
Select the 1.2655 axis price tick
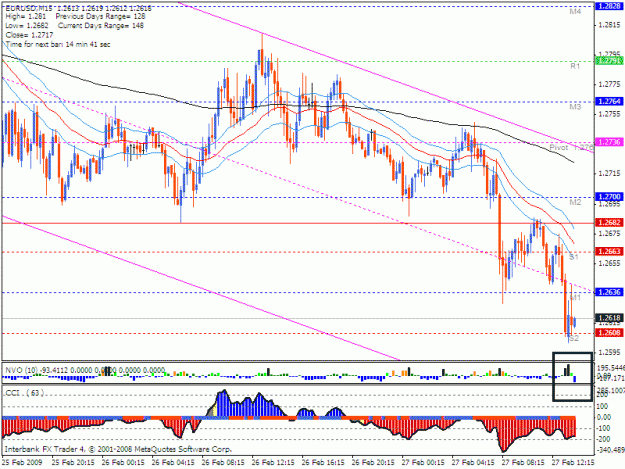pyautogui.click(x=609, y=263)
